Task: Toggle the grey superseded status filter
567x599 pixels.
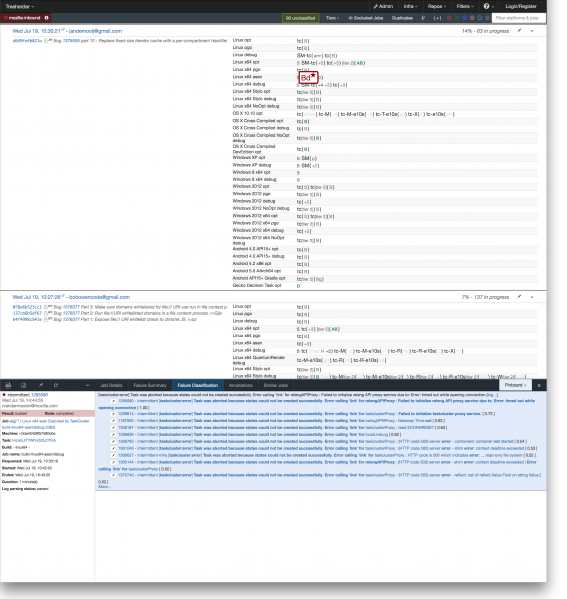Action: [487, 18]
